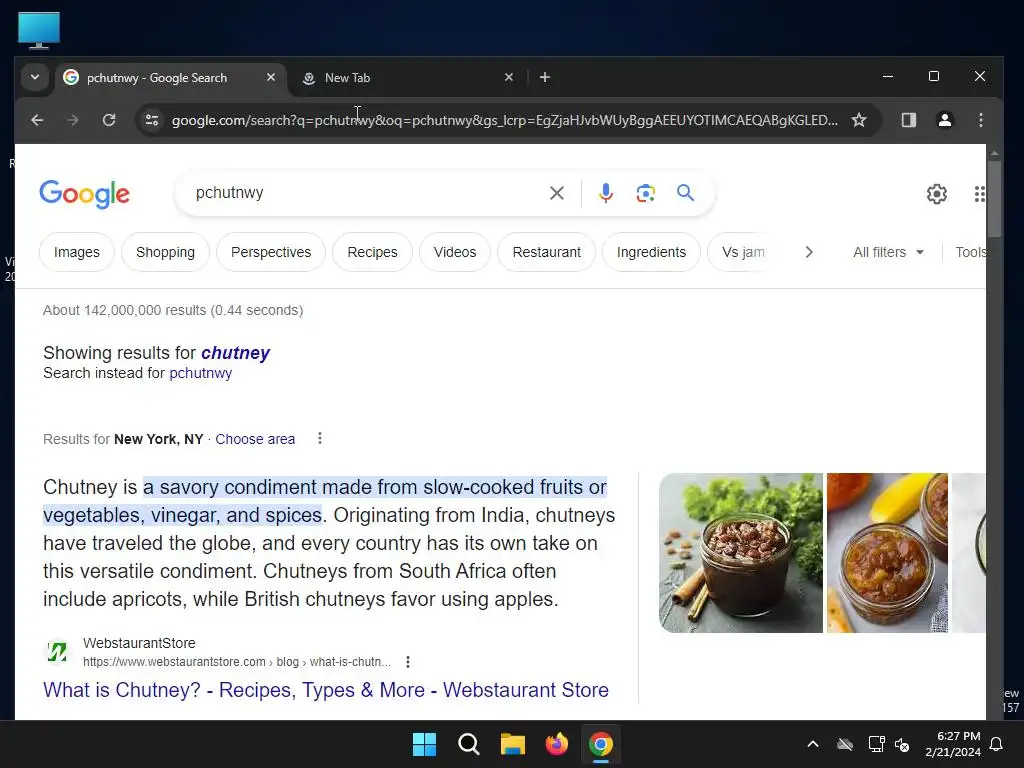The height and width of the screenshot is (768, 1024).
Task: Click the WebstaurantStore site favicon
Action: [57, 652]
